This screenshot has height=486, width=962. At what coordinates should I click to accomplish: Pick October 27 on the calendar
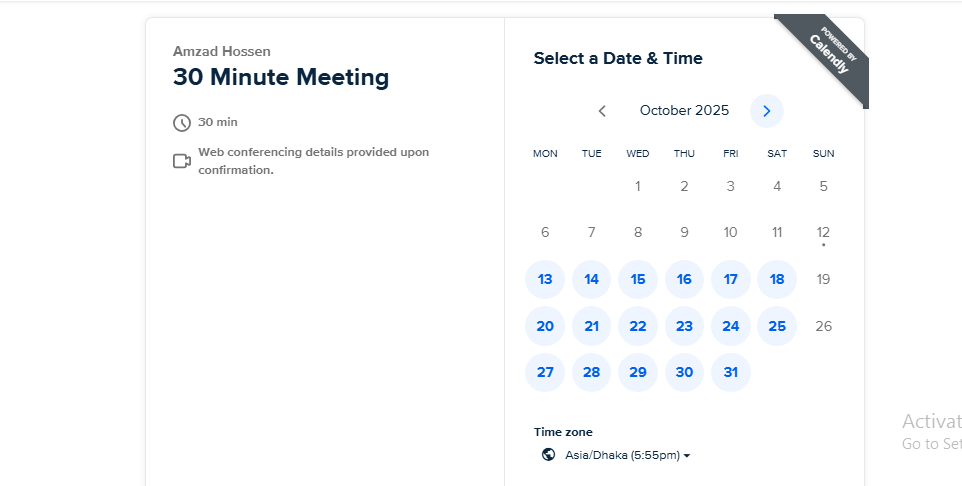point(545,372)
